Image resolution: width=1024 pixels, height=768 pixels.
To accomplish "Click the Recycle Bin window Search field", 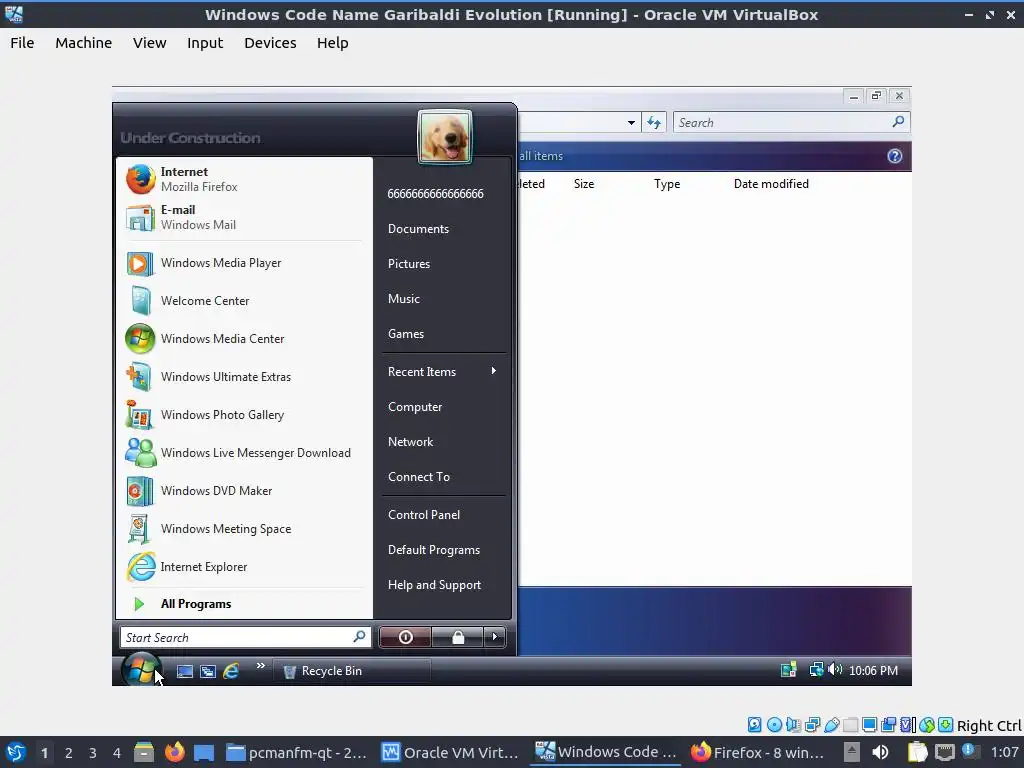I will (x=792, y=122).
